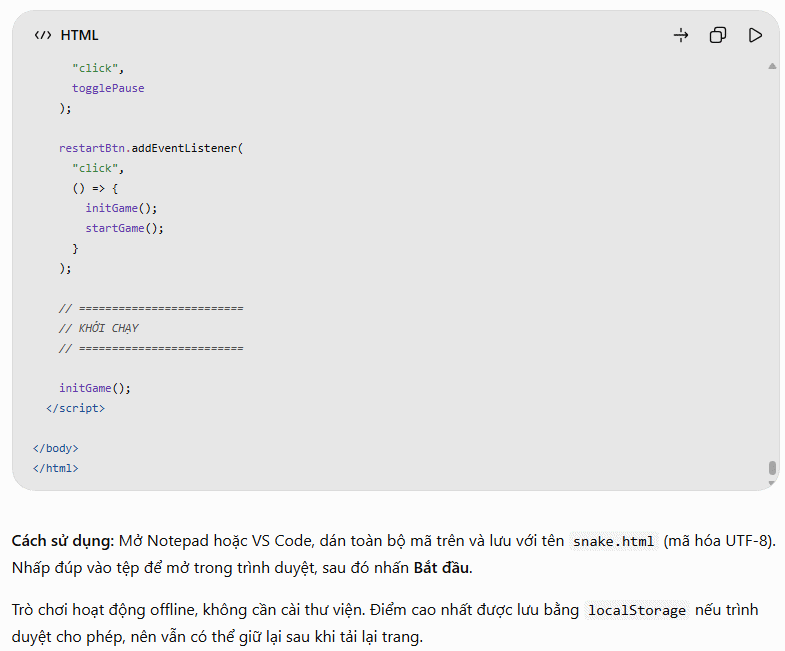Click the </script> closing tag
Viewport: 785px width, 651px height.
point(75,408)
